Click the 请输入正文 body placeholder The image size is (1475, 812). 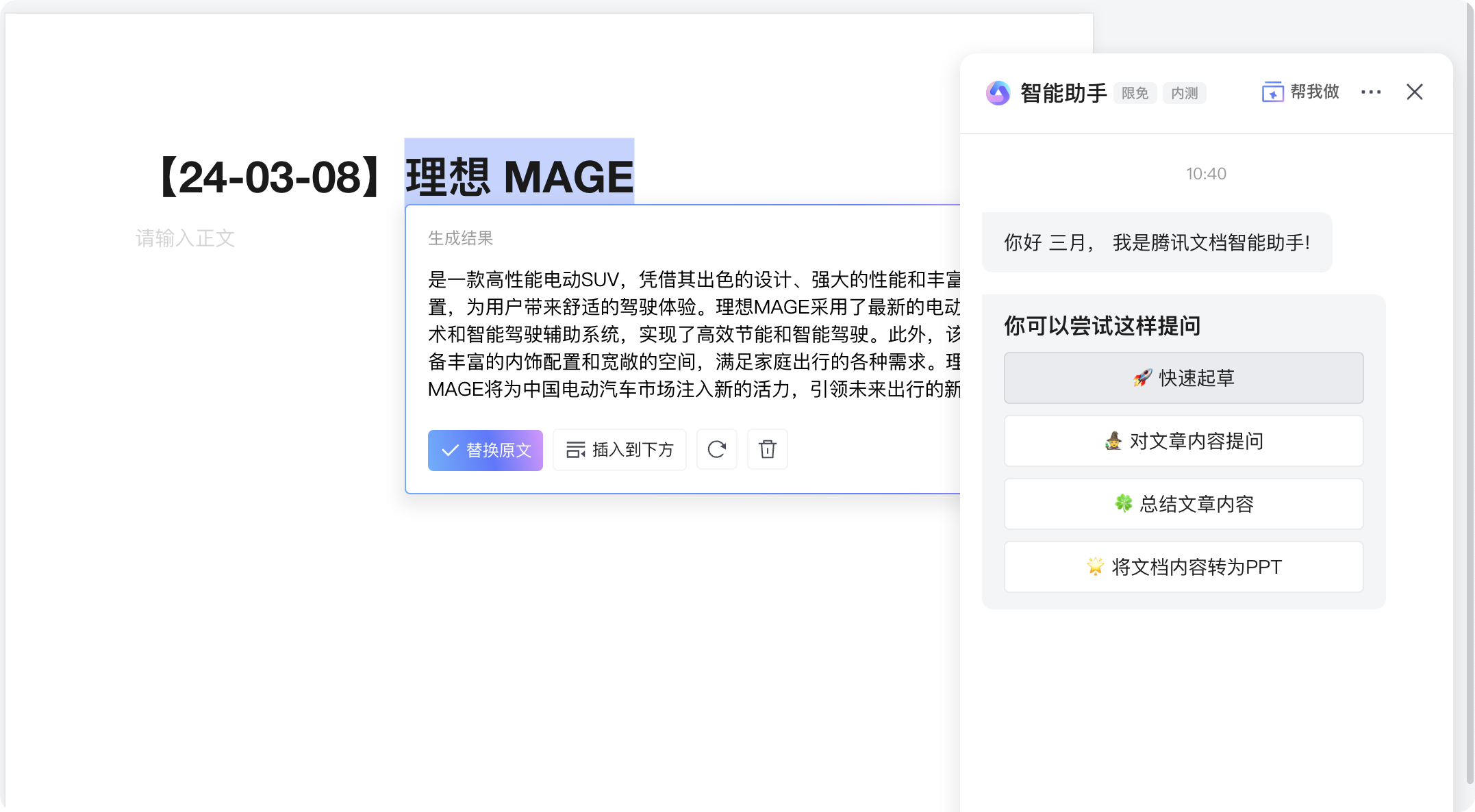click(186, 238)
